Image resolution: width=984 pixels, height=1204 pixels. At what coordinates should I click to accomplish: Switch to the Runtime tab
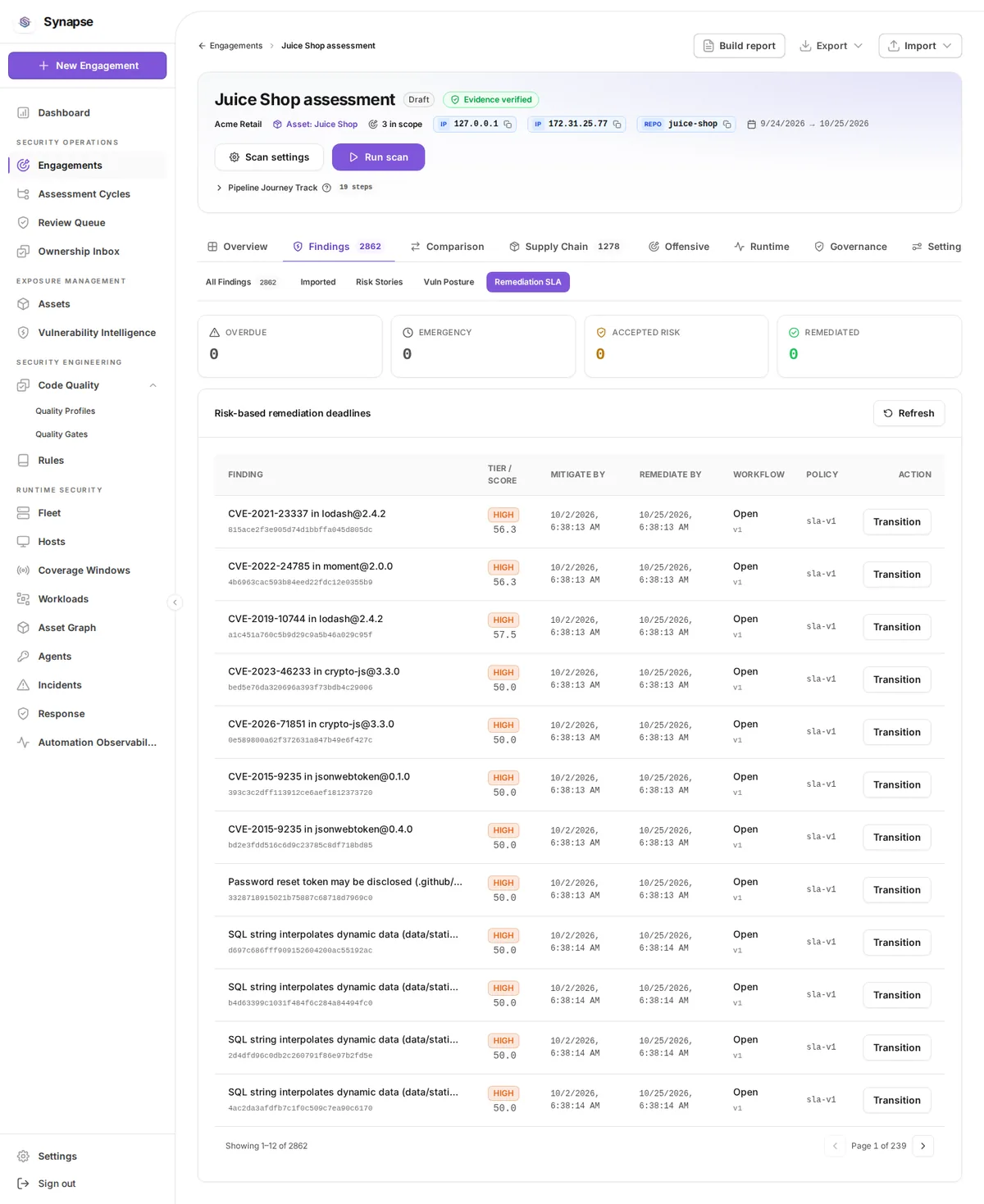coord(762,247)
